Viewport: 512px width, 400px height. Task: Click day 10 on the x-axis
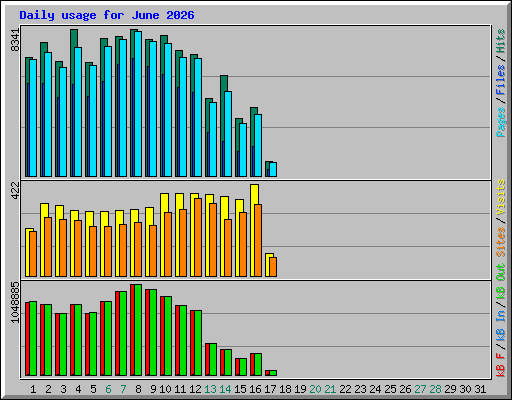[165, 389]
